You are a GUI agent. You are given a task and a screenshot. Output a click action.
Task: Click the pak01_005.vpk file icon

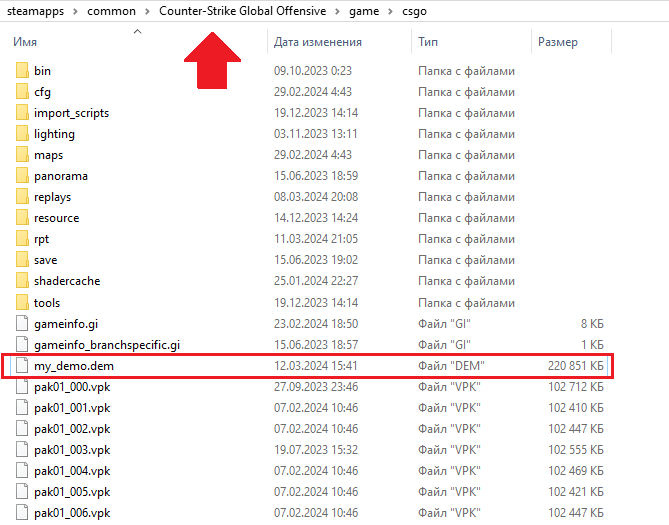coord(22,492)
